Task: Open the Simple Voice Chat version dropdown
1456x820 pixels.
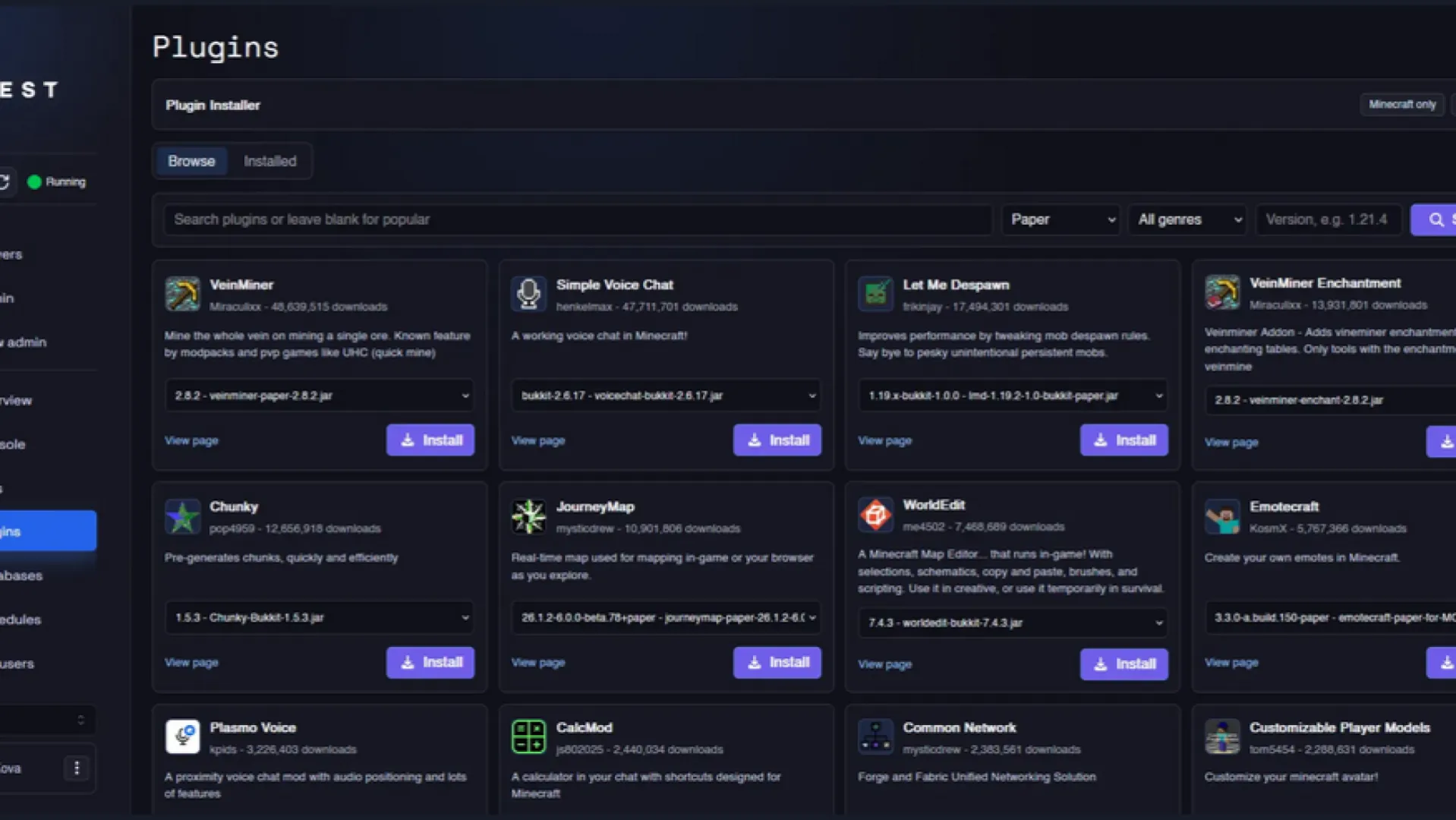Action: tap(666, 396)
